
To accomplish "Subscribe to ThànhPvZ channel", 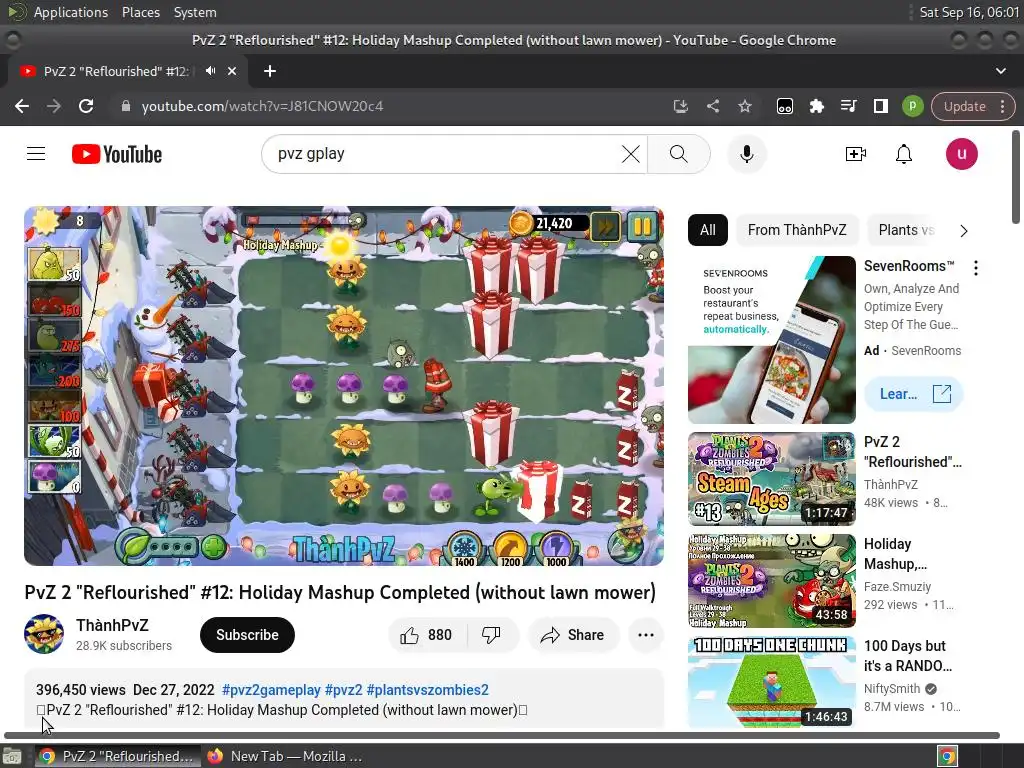I will [x=248, y=635].
